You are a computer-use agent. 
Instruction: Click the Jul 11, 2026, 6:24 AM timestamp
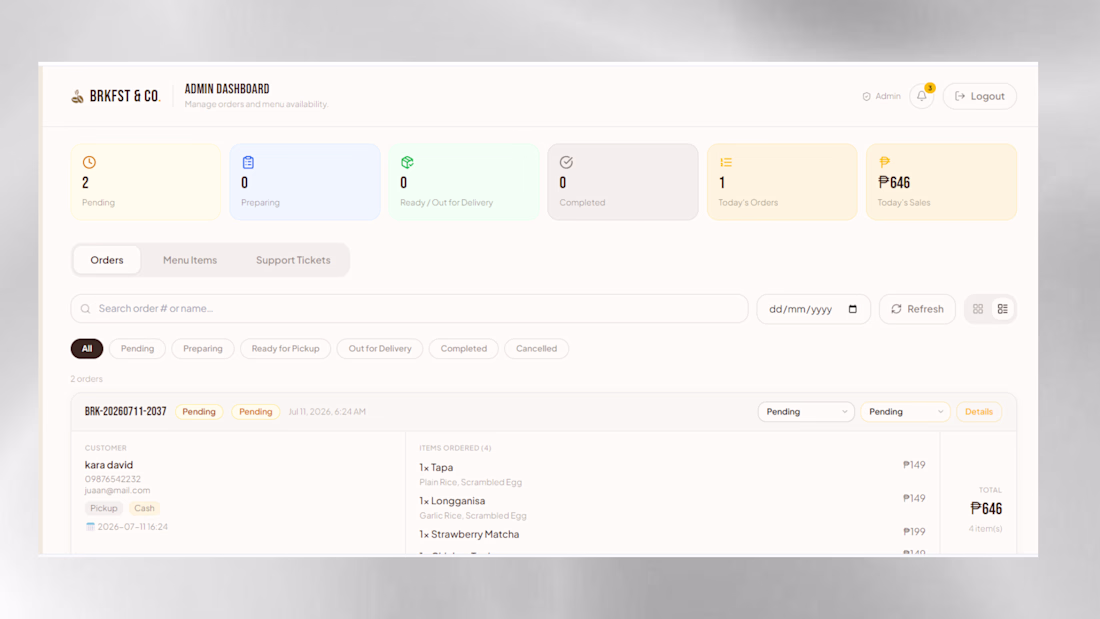(x=327, y=412)
